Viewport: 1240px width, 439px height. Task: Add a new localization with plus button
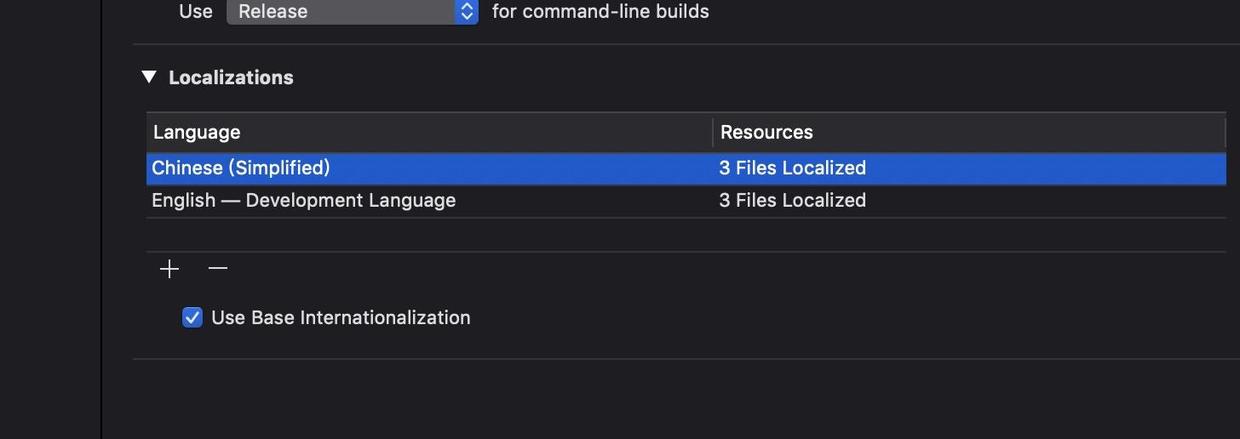pyautogui.click(x=170, y=269)
